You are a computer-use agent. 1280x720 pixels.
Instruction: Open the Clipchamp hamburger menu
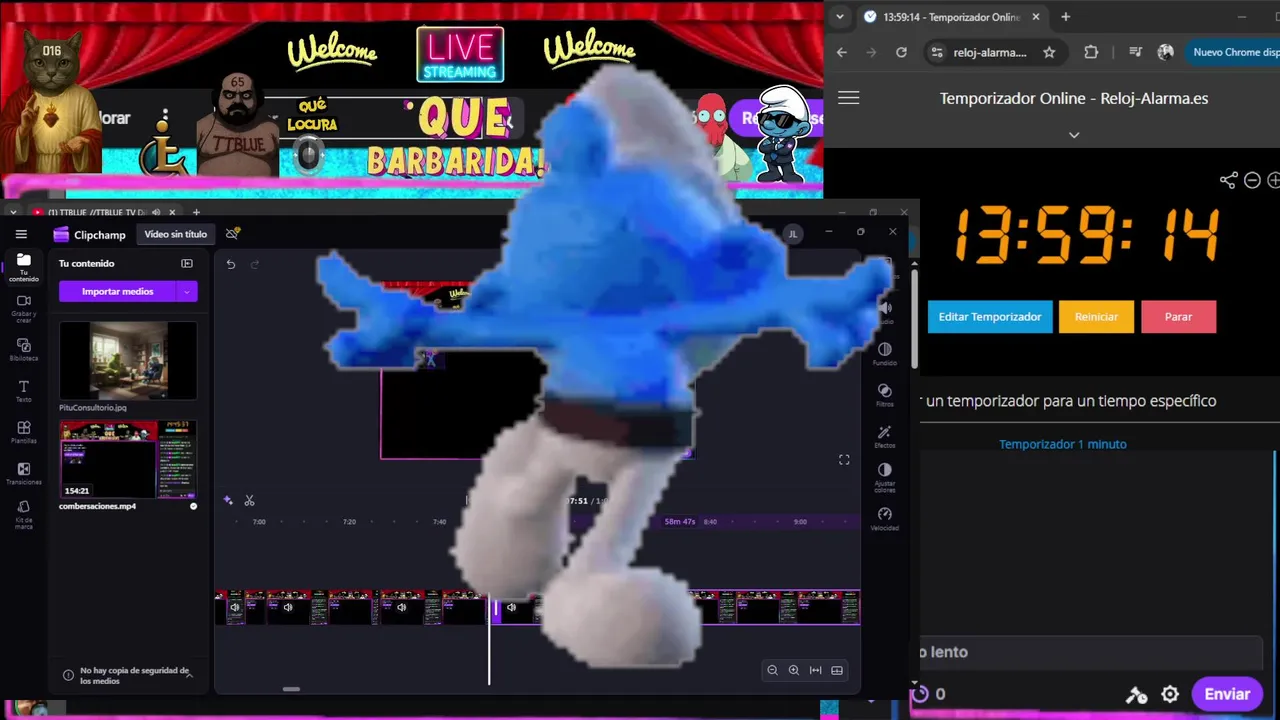tap(21, 234)
